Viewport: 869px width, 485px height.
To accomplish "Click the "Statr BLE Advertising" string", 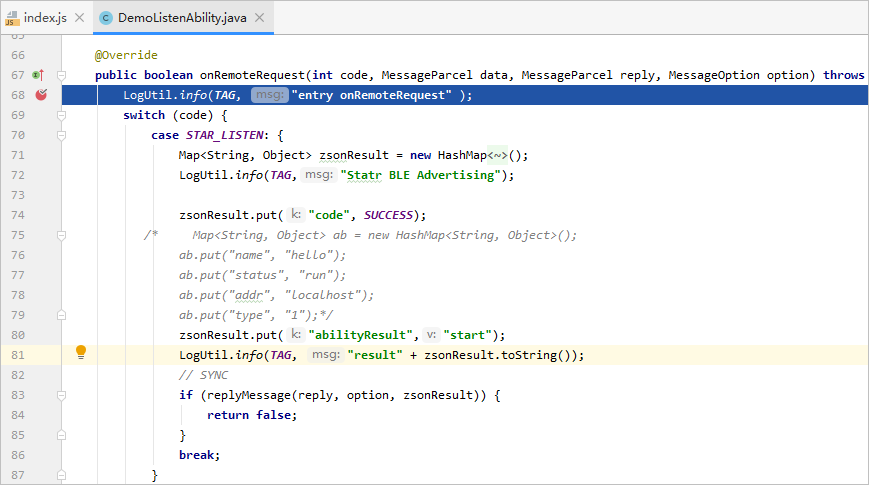I will pos(421,175).
